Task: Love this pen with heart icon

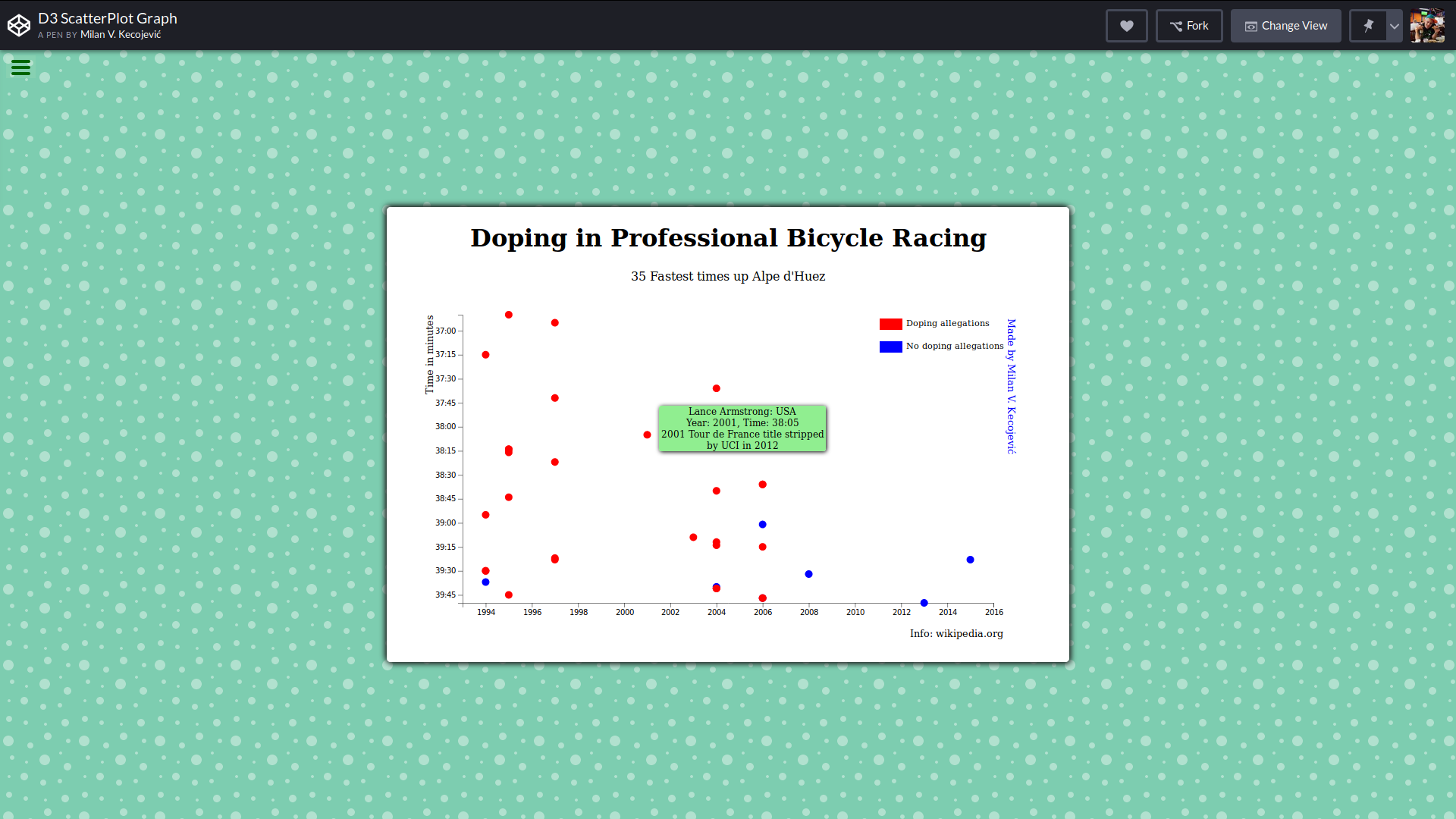Action: (1126, 26)
